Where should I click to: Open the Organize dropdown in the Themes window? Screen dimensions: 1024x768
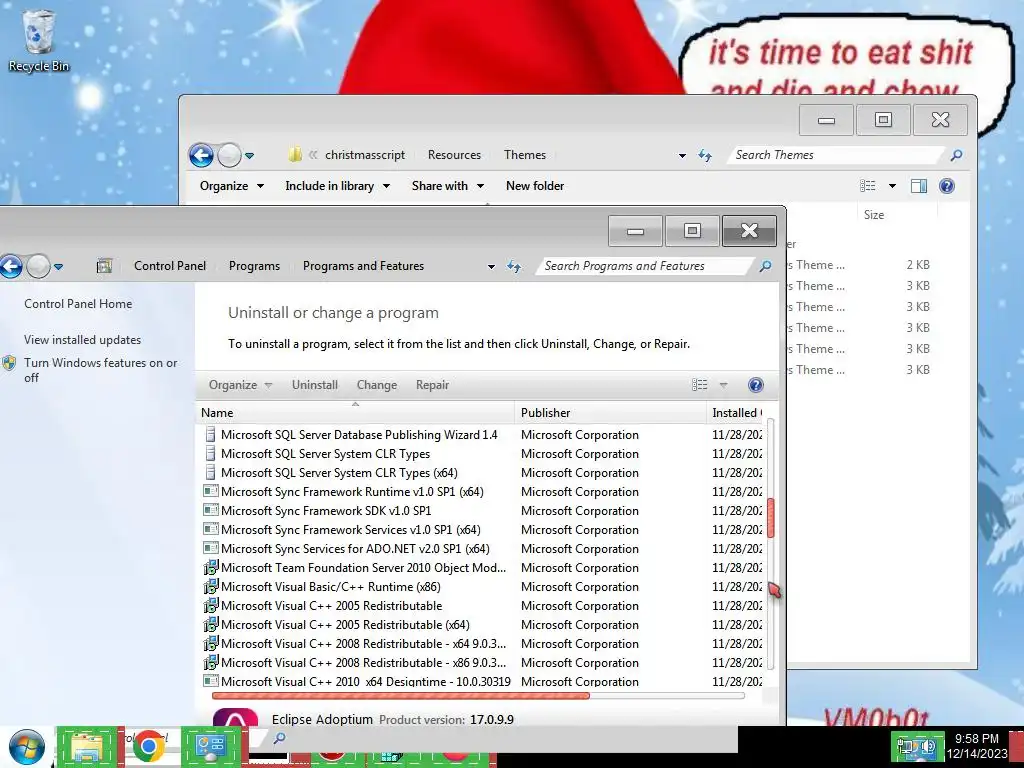click(232, 186)
